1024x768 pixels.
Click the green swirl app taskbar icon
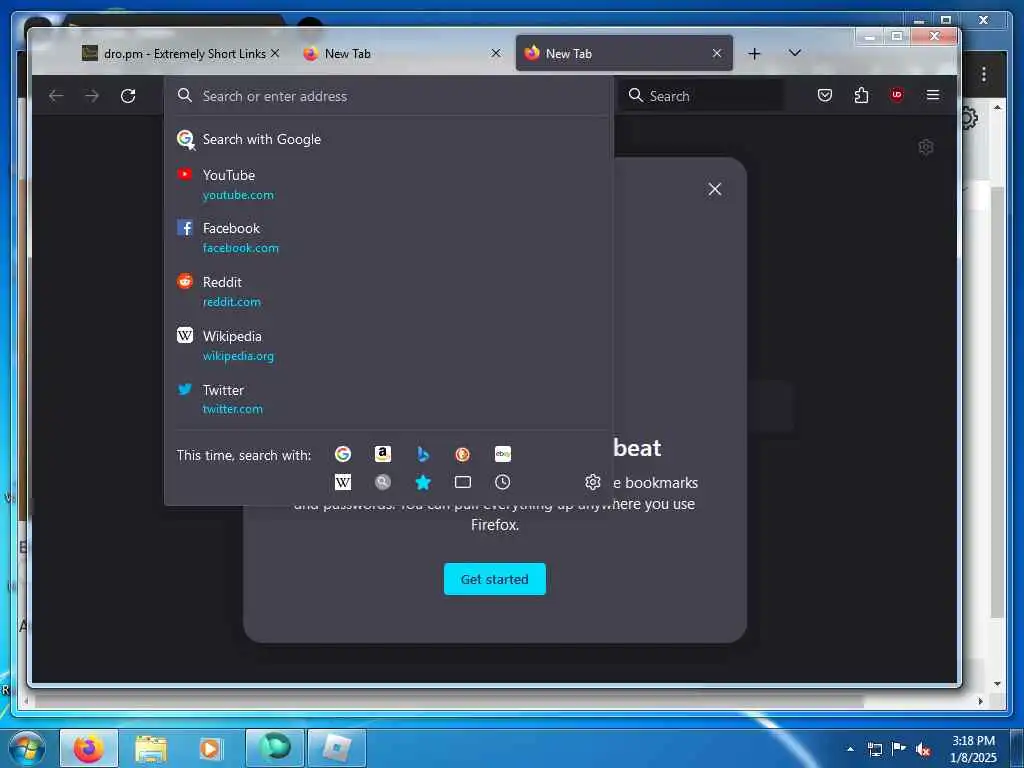pyautogui.click(x=274, y=748)
